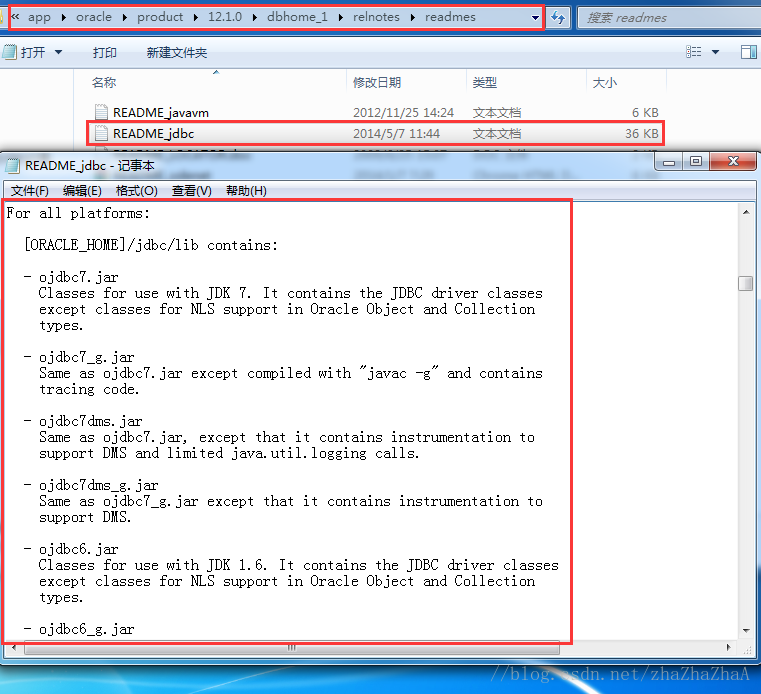Click the Notepad icon in title bar
Image resolution: width=761 pixels, height=694 pixels.
(12, 166)
